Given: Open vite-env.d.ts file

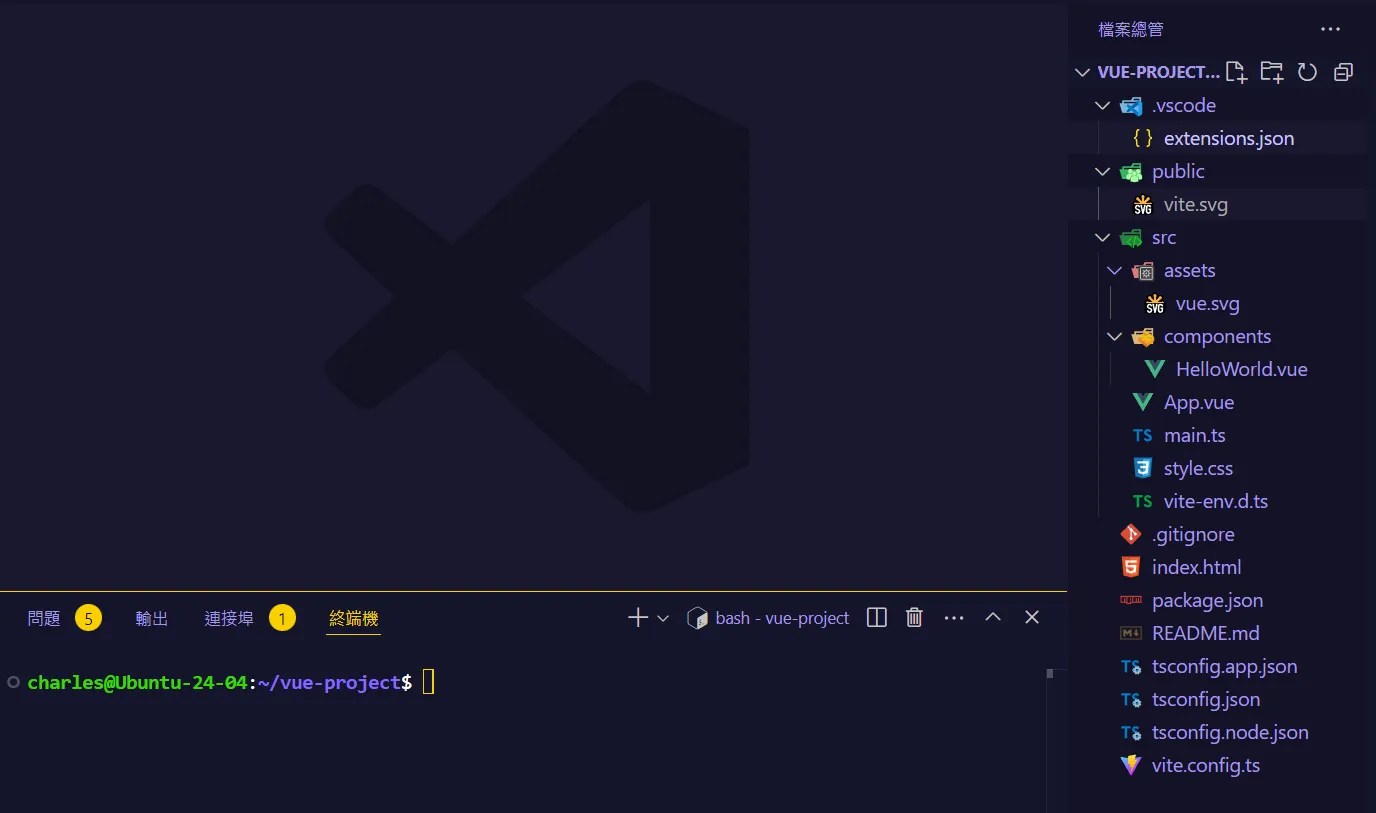Looking at the screenshot, I should tap(1217, 501).
